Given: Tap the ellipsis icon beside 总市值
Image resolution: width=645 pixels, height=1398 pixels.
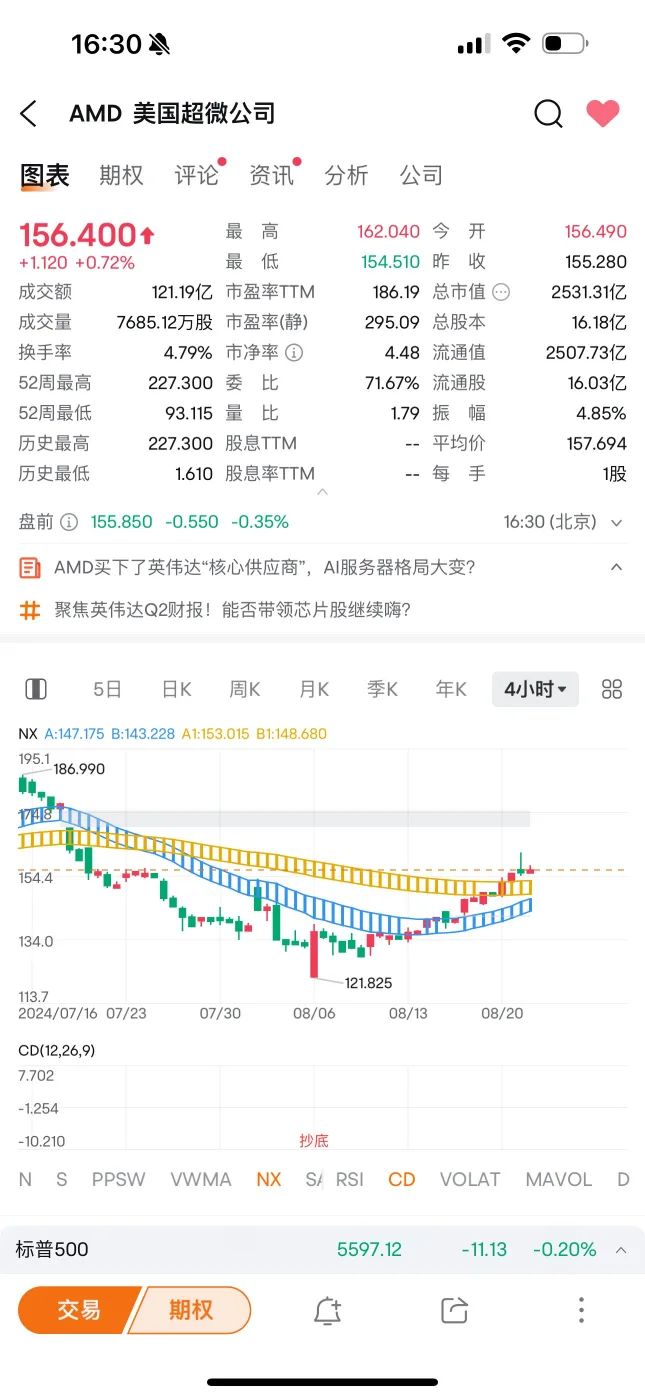Looking at the screenshot, I should (x=502, y=293).
